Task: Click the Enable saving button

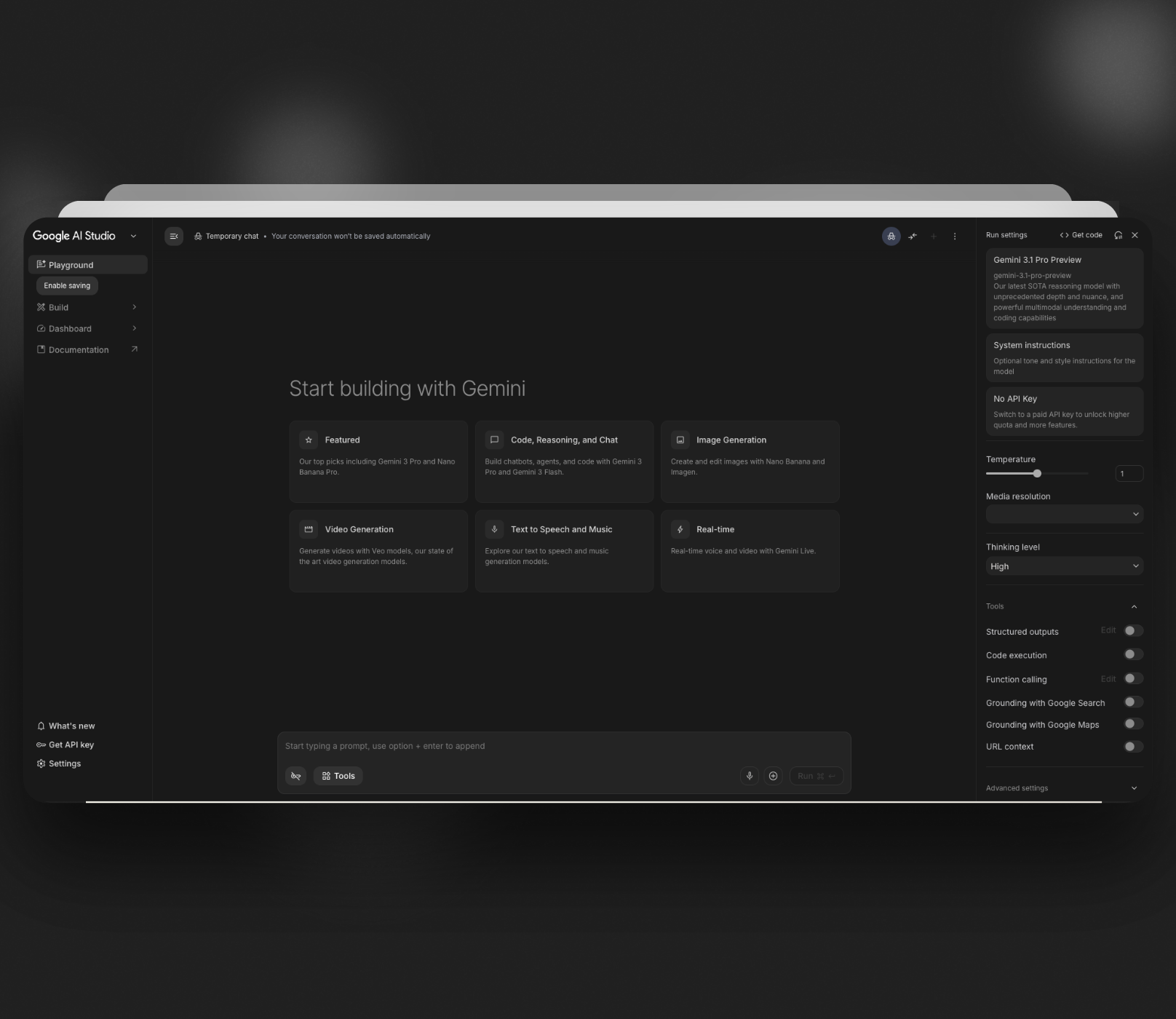Action: [66, 285]
